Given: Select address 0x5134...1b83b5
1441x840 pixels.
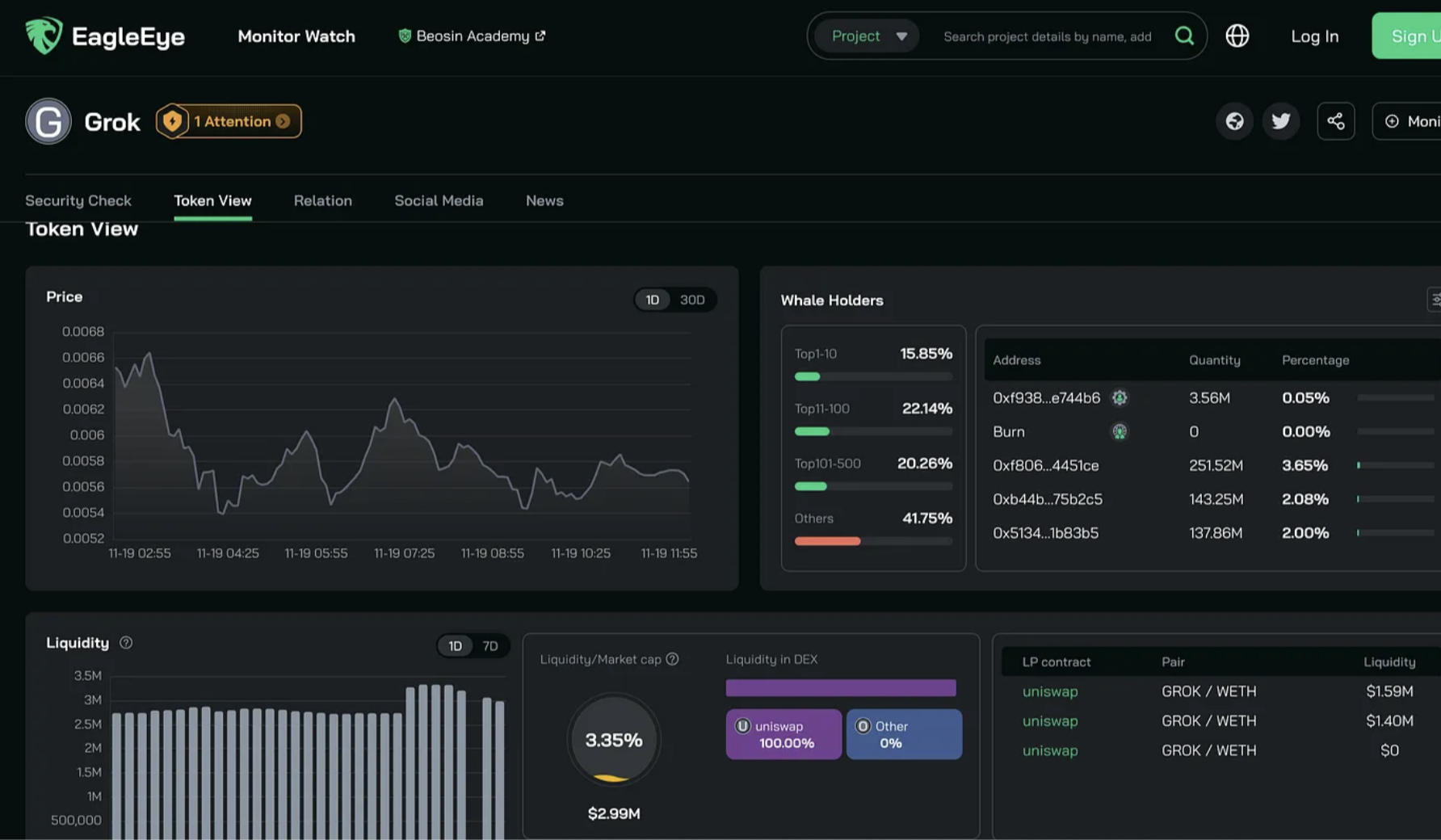Looking at the screenshot, I should (1045, 533).
